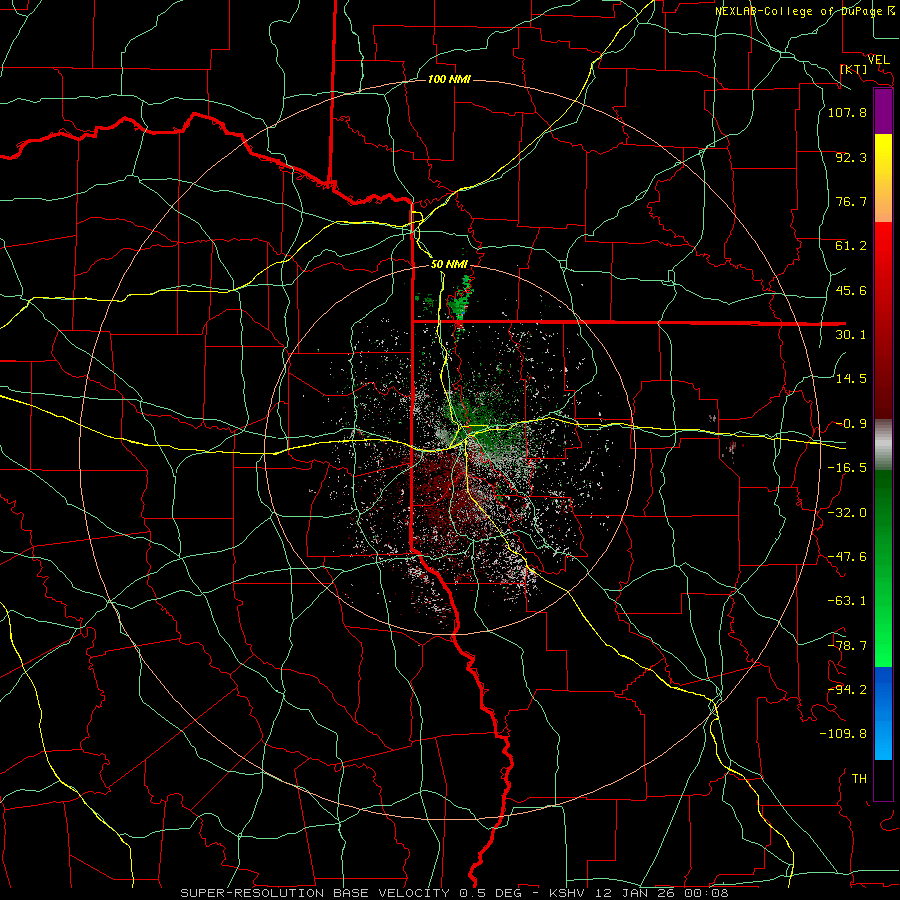Screen dimensions: 900x900
Task: Click the 92.3 velocity scale value
Action: click(851, 157)
